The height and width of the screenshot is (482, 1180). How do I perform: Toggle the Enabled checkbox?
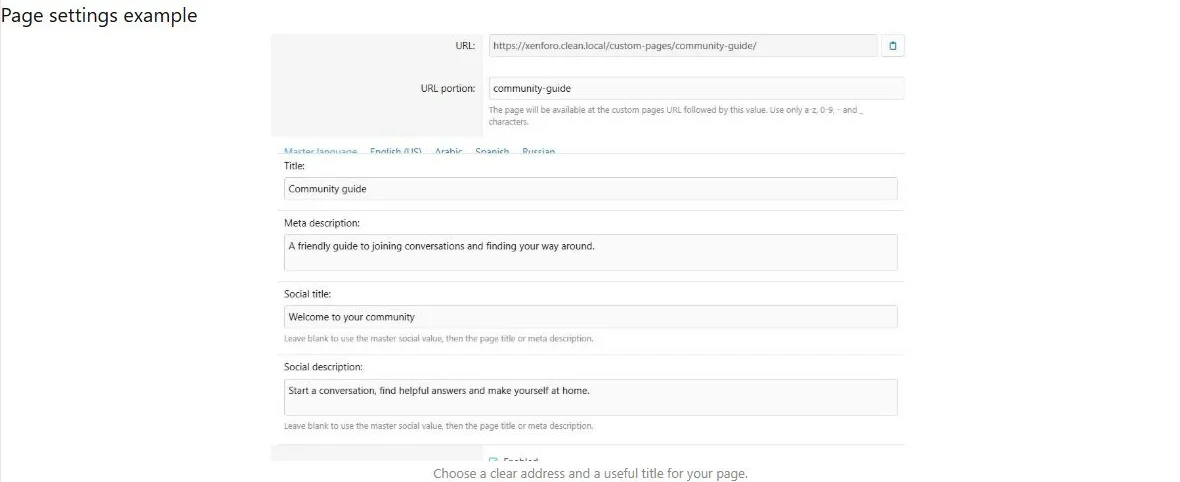(x=494, y=461)
